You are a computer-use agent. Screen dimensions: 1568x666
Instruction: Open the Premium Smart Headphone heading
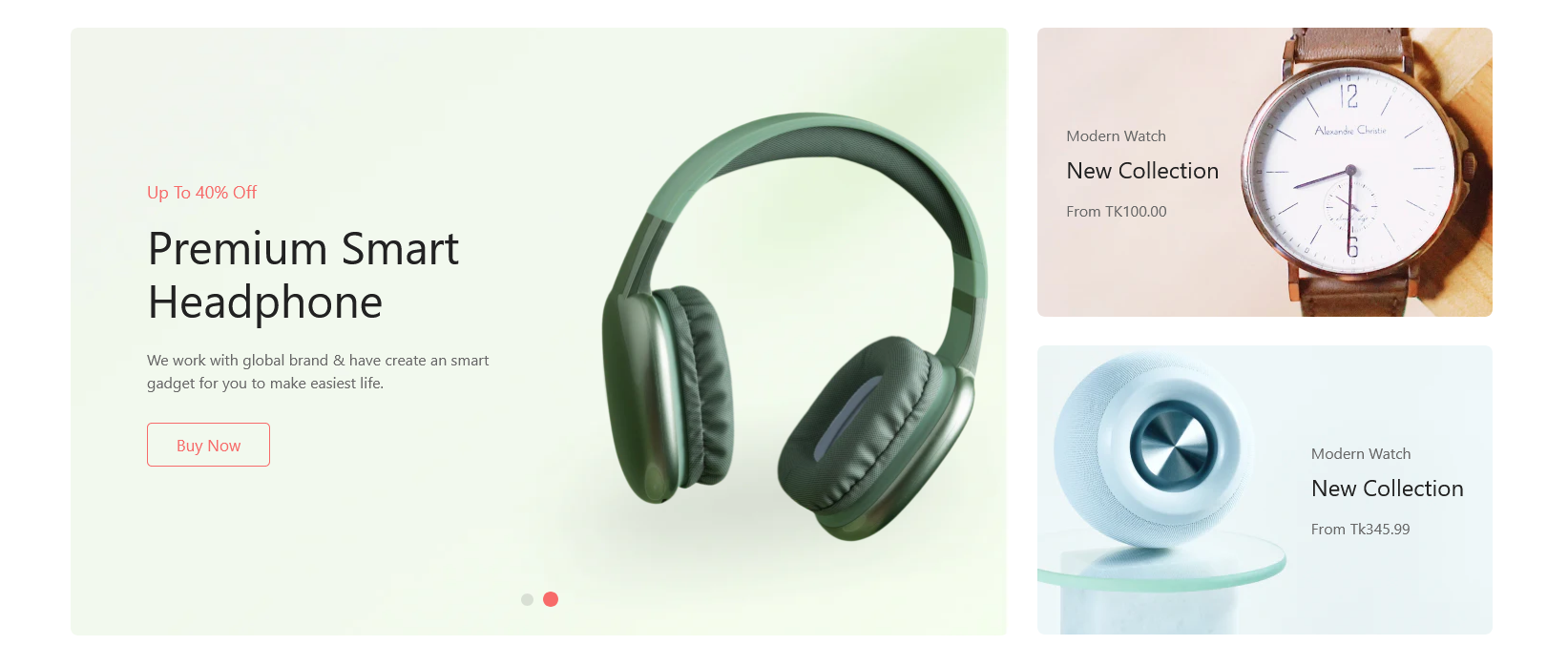(303, 276)
